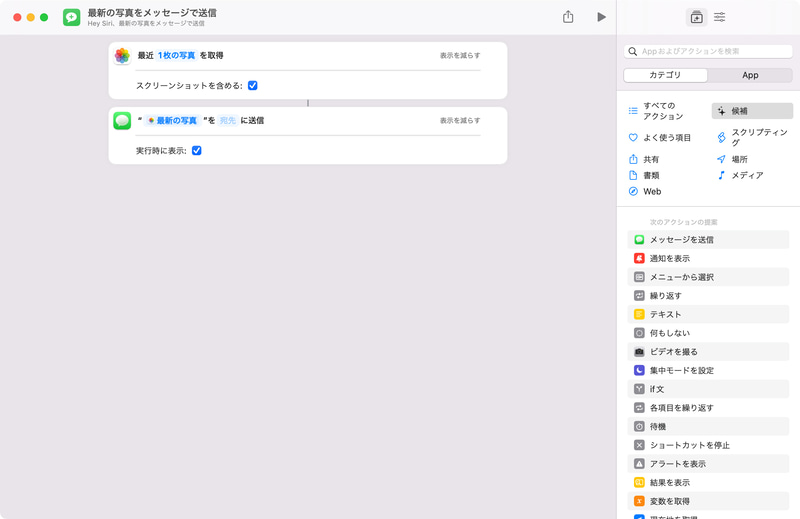Toggle the スクリーンショットを含める checkbox
Screen dimensions: 800x519
(253, 86)
